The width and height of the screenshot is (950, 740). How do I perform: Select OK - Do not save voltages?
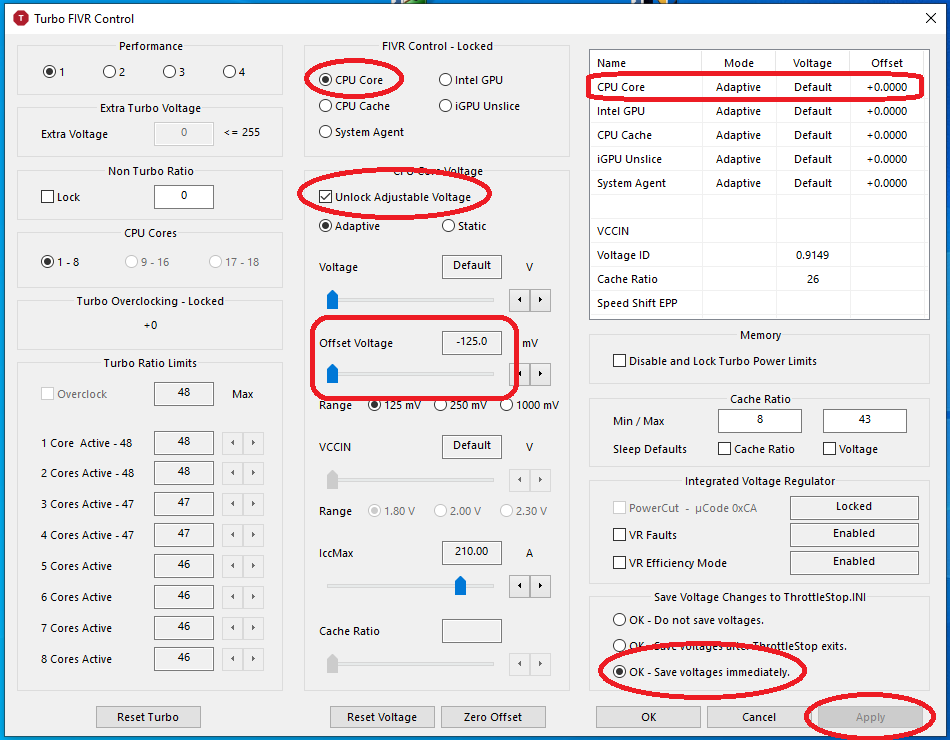tap(619, 619)
